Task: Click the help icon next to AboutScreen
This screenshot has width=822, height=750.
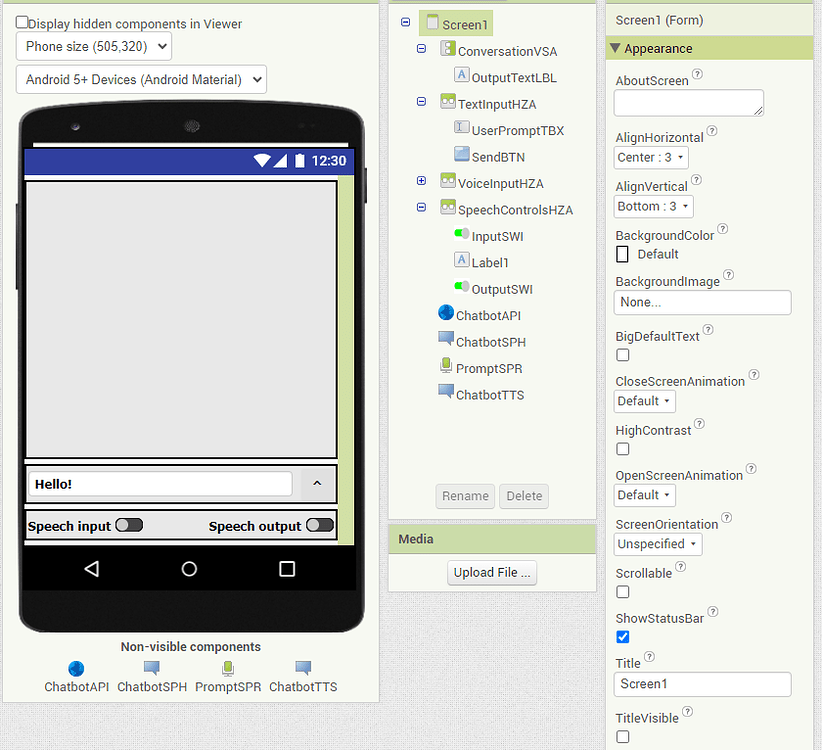Action: pos(698,75)
